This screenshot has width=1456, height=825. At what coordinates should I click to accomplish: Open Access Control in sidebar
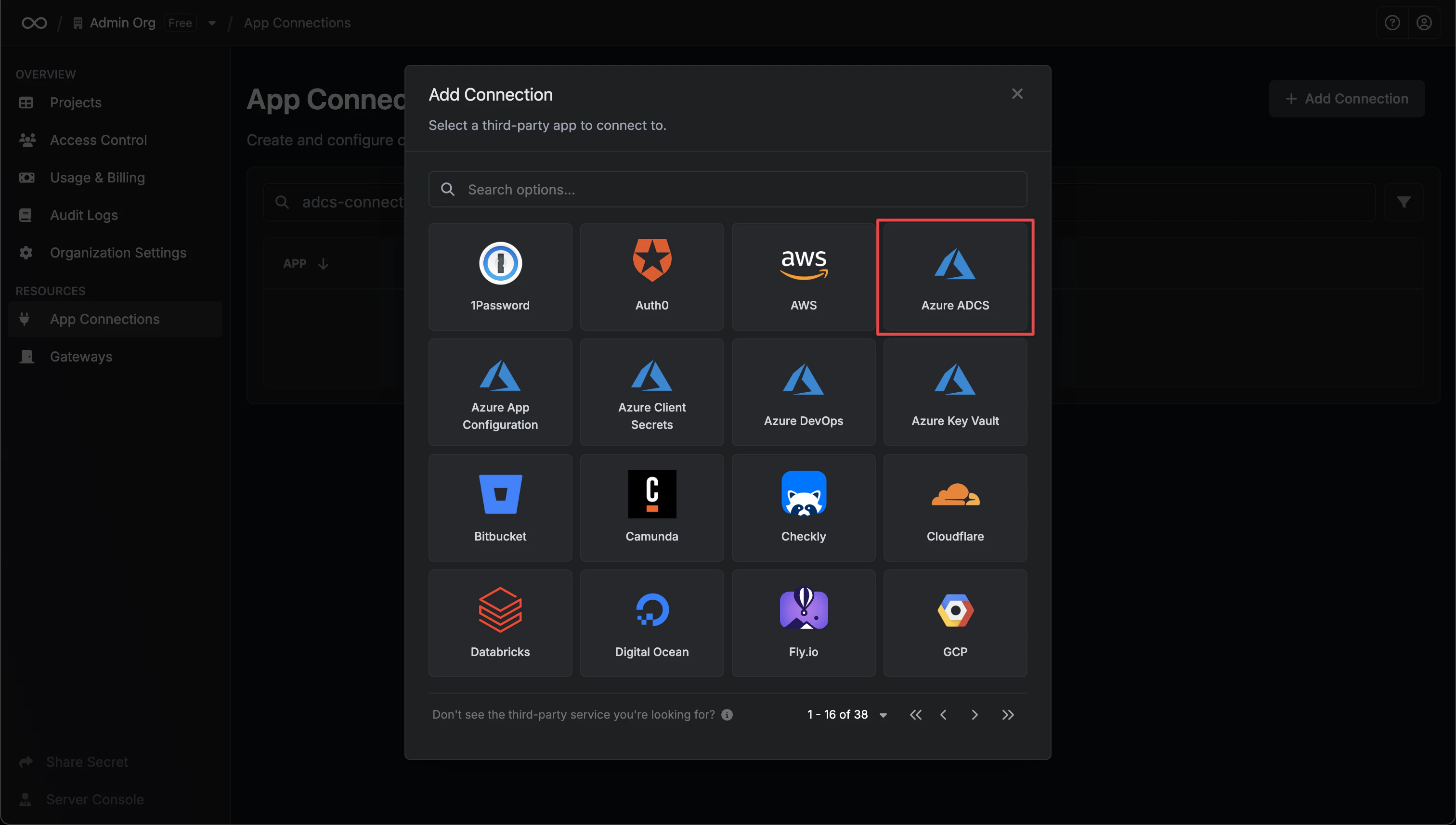tap(115, 140)
